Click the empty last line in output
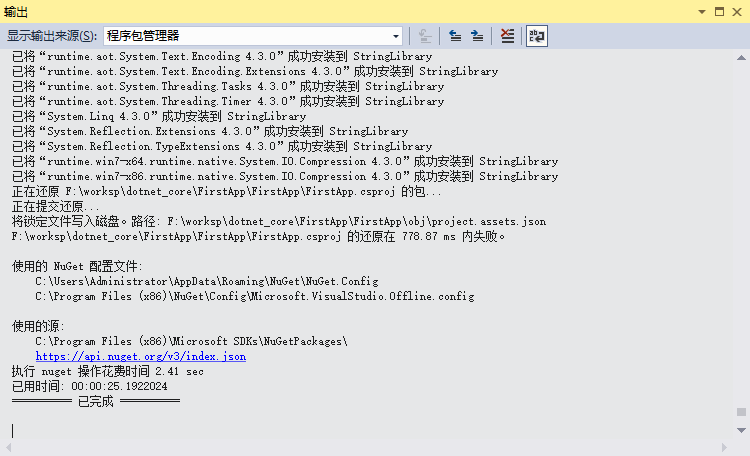 tap(200, 430)
